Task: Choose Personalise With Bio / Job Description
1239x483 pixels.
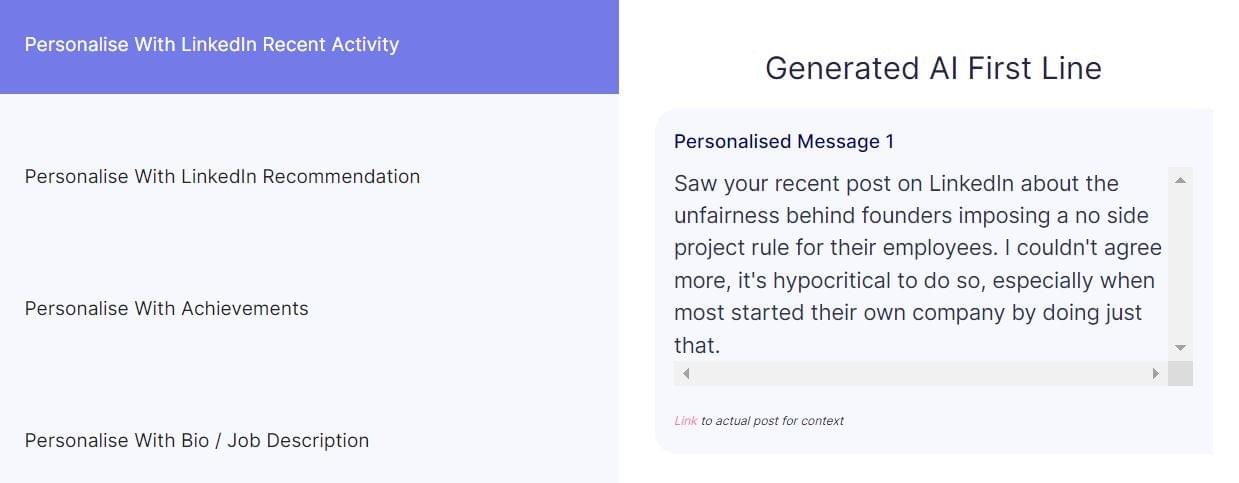Action: click(197, 441)
